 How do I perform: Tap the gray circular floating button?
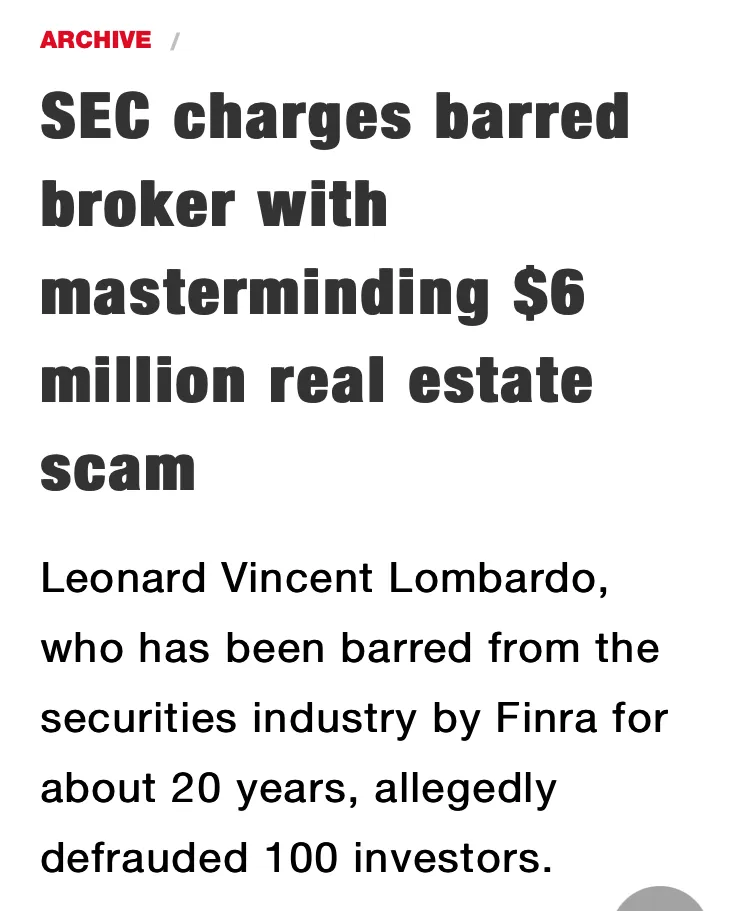(x=659, y=899)
